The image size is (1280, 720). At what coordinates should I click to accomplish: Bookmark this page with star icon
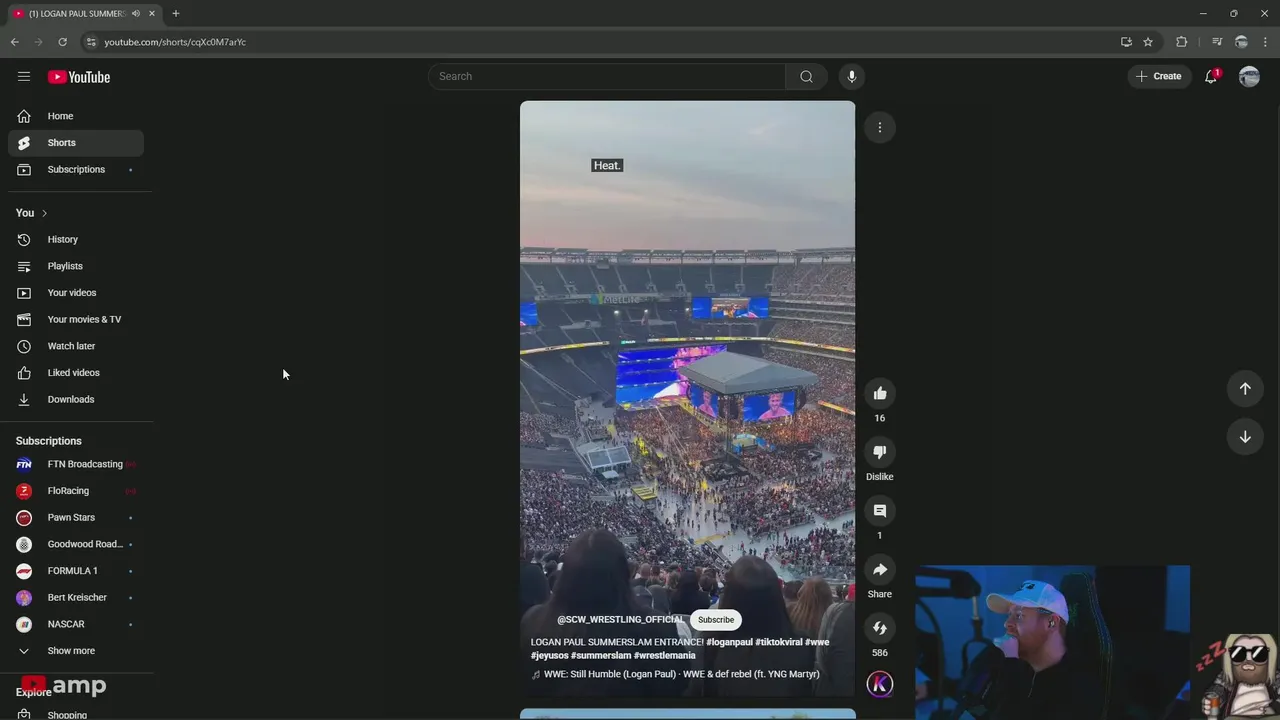pyautogui.click(x=1148, y=42)
